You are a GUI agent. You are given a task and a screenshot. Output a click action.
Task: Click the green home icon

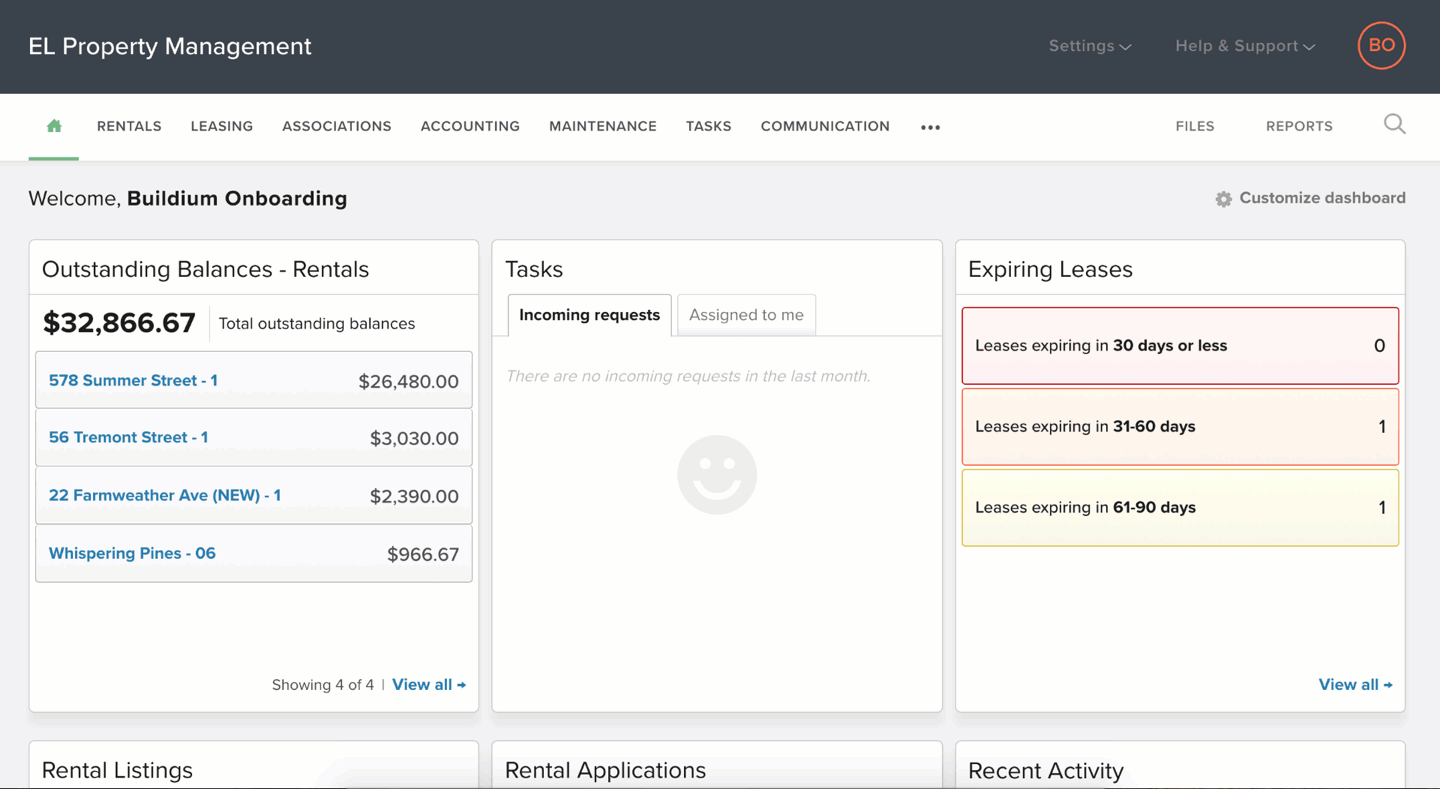[54, 126]
